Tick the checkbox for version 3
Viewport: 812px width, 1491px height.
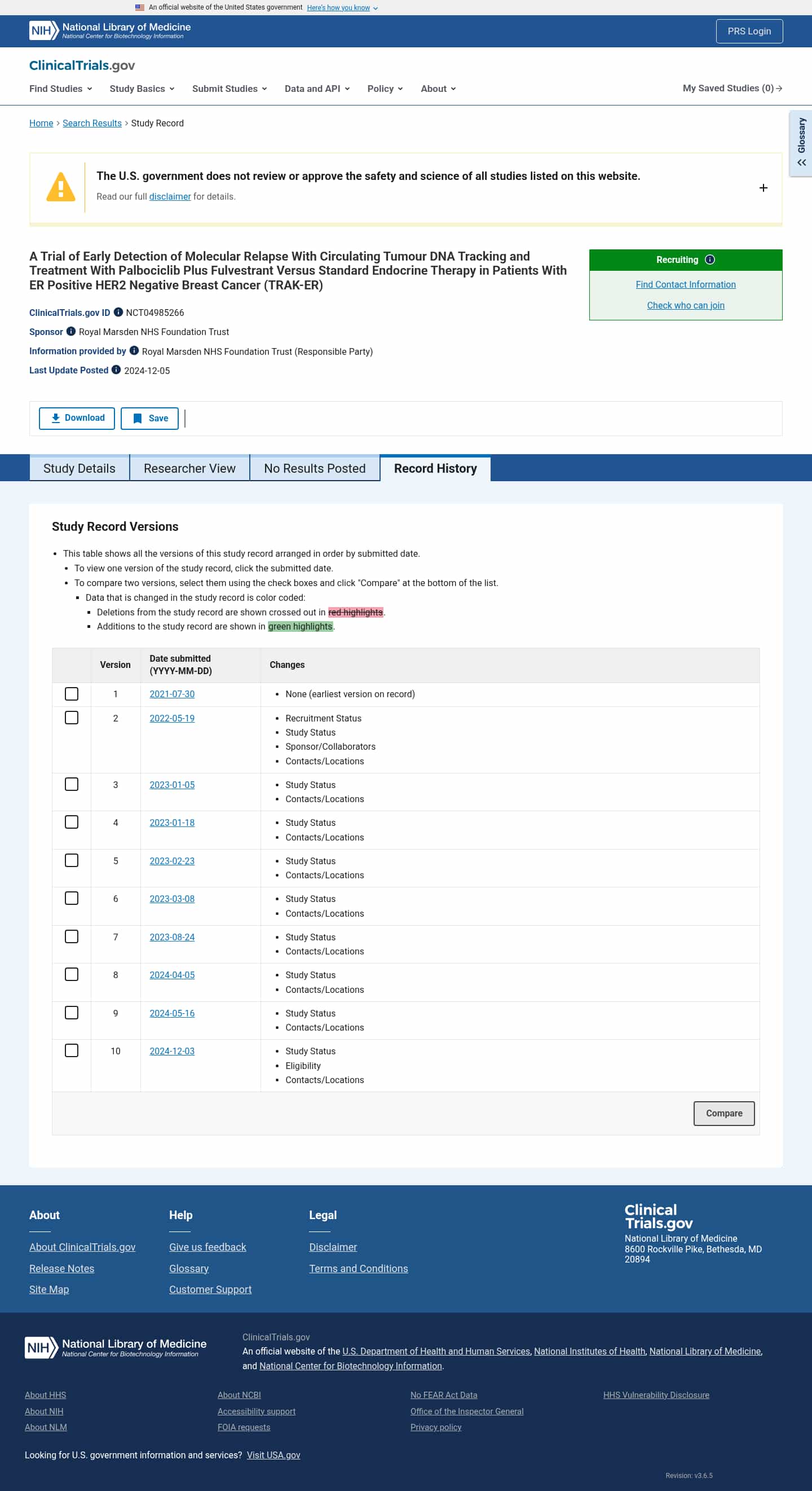coord(72,784)
